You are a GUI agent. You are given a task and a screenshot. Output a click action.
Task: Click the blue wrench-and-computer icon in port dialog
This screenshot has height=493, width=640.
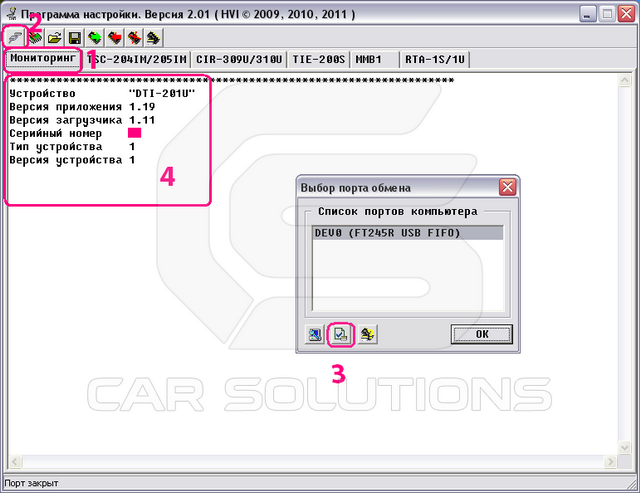point(315,335)
